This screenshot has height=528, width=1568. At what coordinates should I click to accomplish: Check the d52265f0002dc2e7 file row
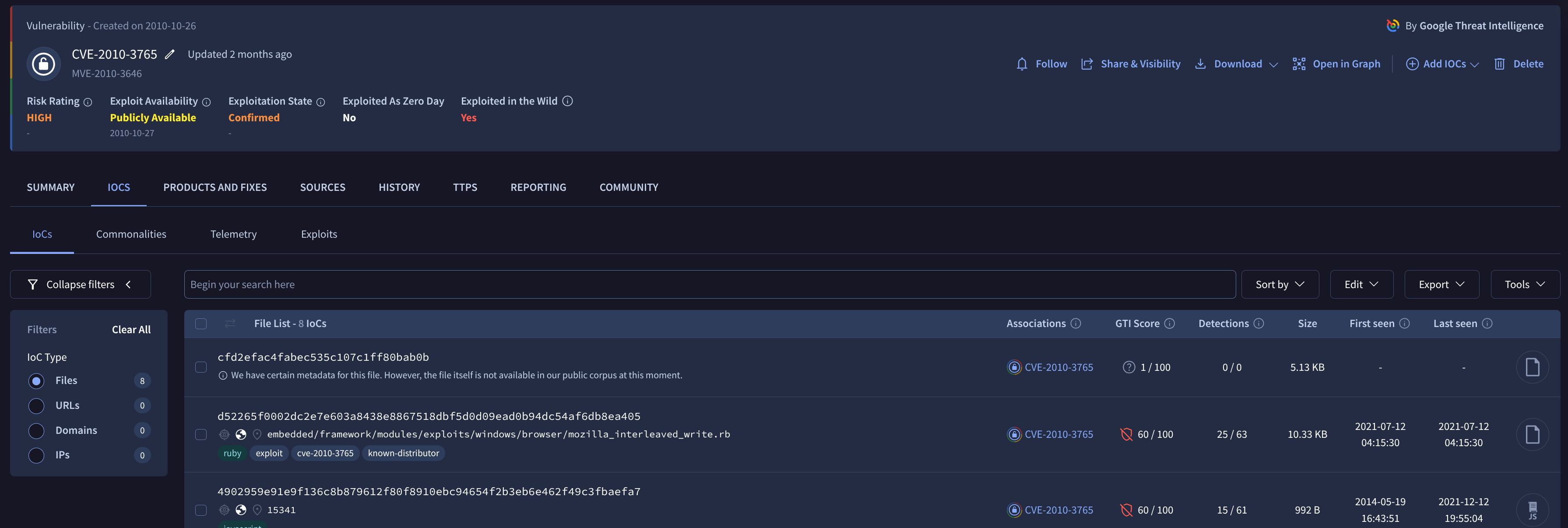pyautogui.click(x=201, y=434)
